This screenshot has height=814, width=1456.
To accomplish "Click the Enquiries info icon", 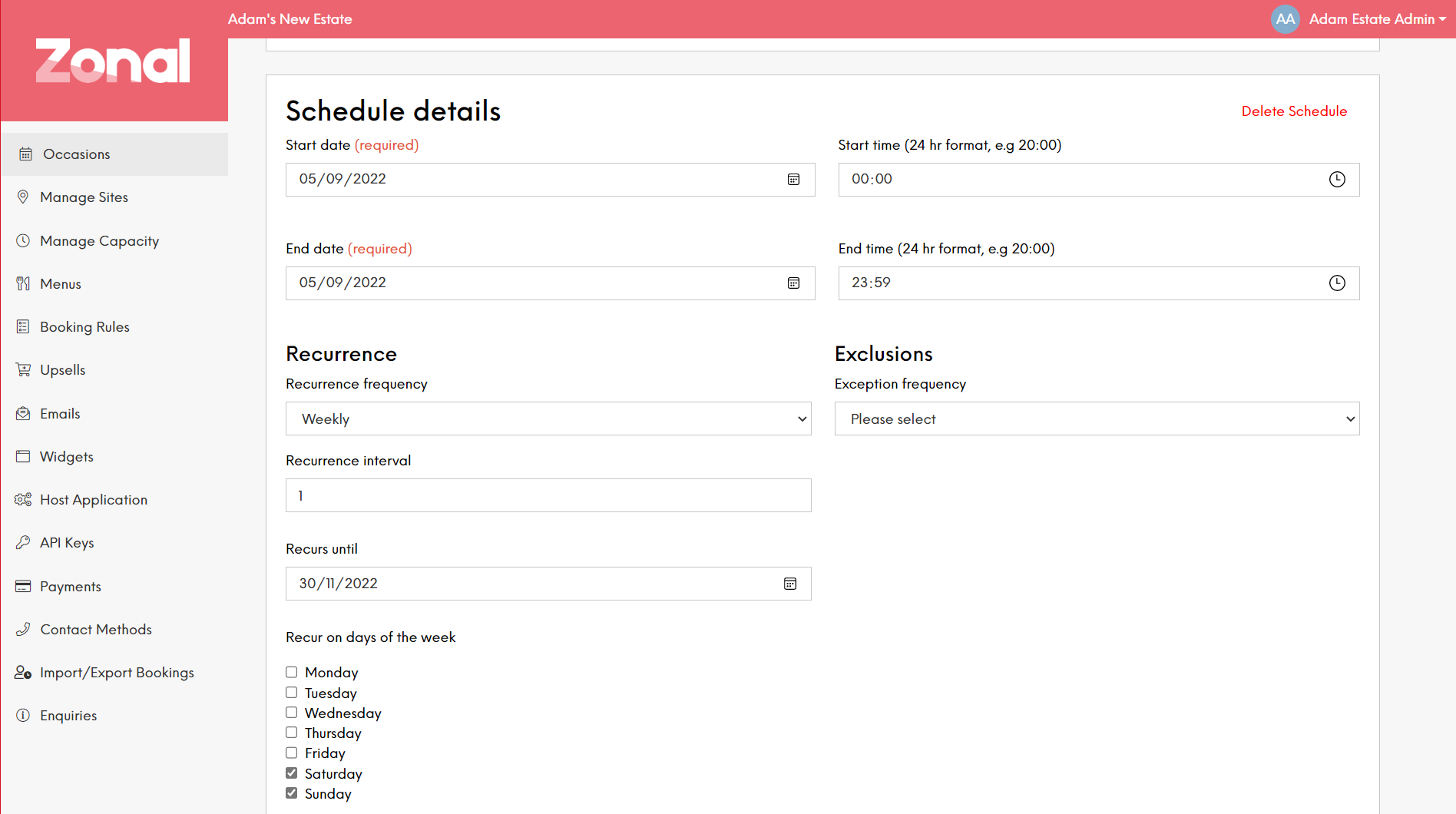I will [x=23, y=716].
